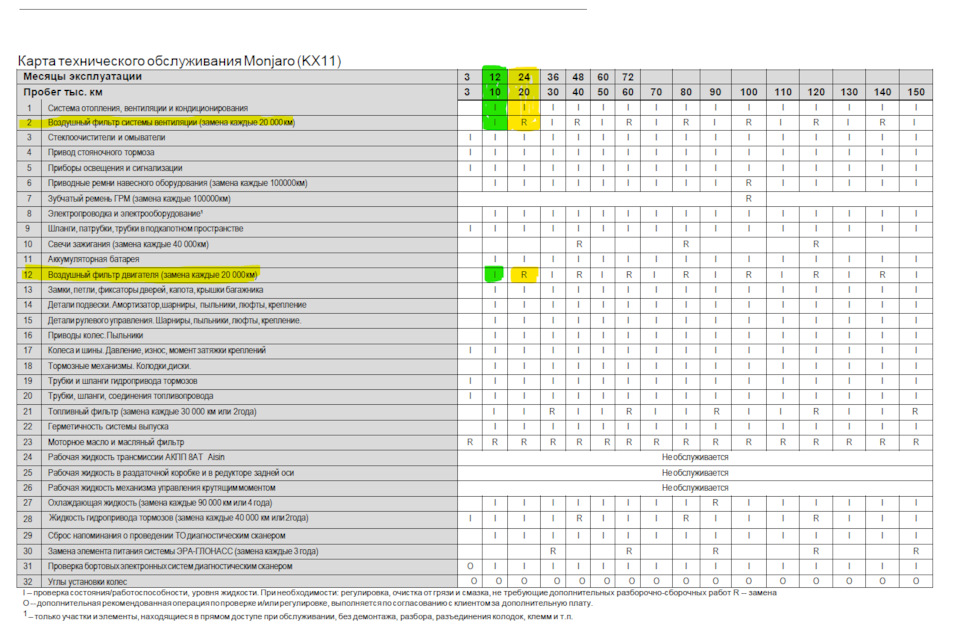Click the '70' mileage column header
This screenshot has height=632, width=960.
pos(656,92)
